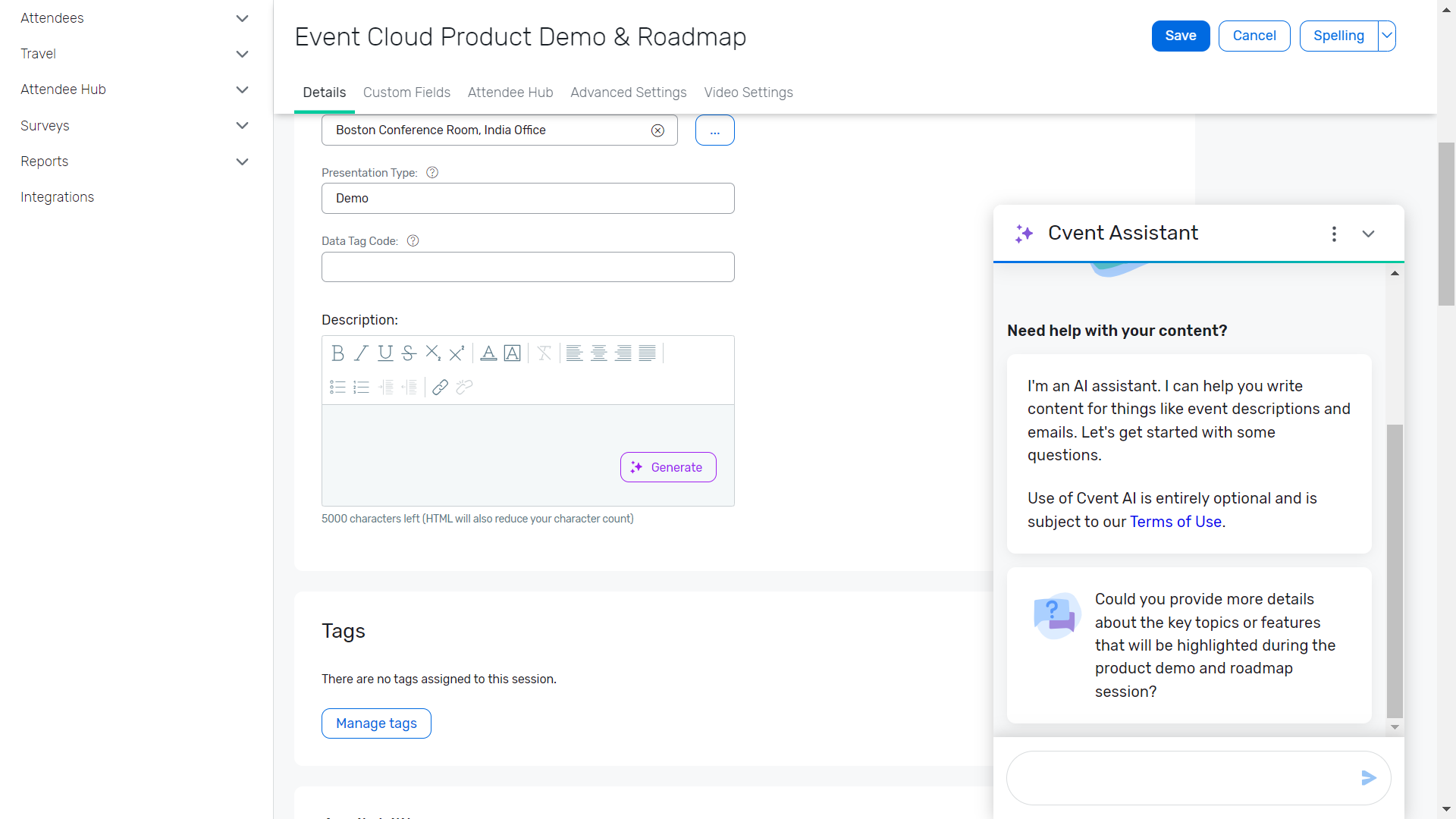The image size is (1456, 819).
Task: Apply strikethrough in description toolbar
Action: tap(409, 353)
